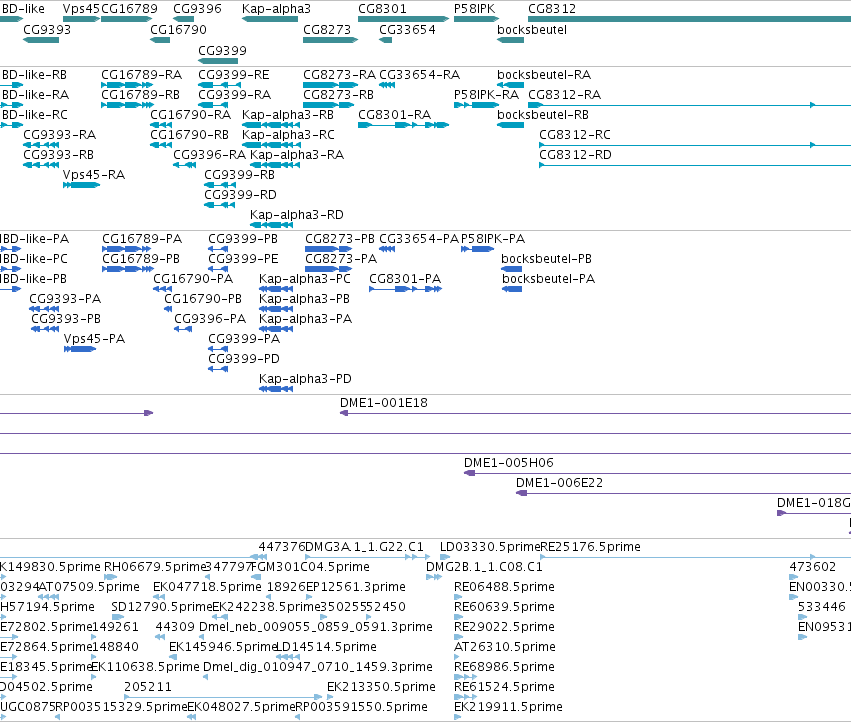Click the CG33654 gene label

coord(407,29)
